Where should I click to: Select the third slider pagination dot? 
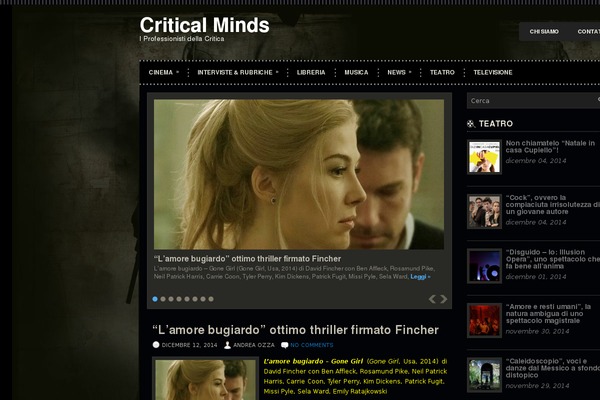pyautogui.click(x=171, y=299)
